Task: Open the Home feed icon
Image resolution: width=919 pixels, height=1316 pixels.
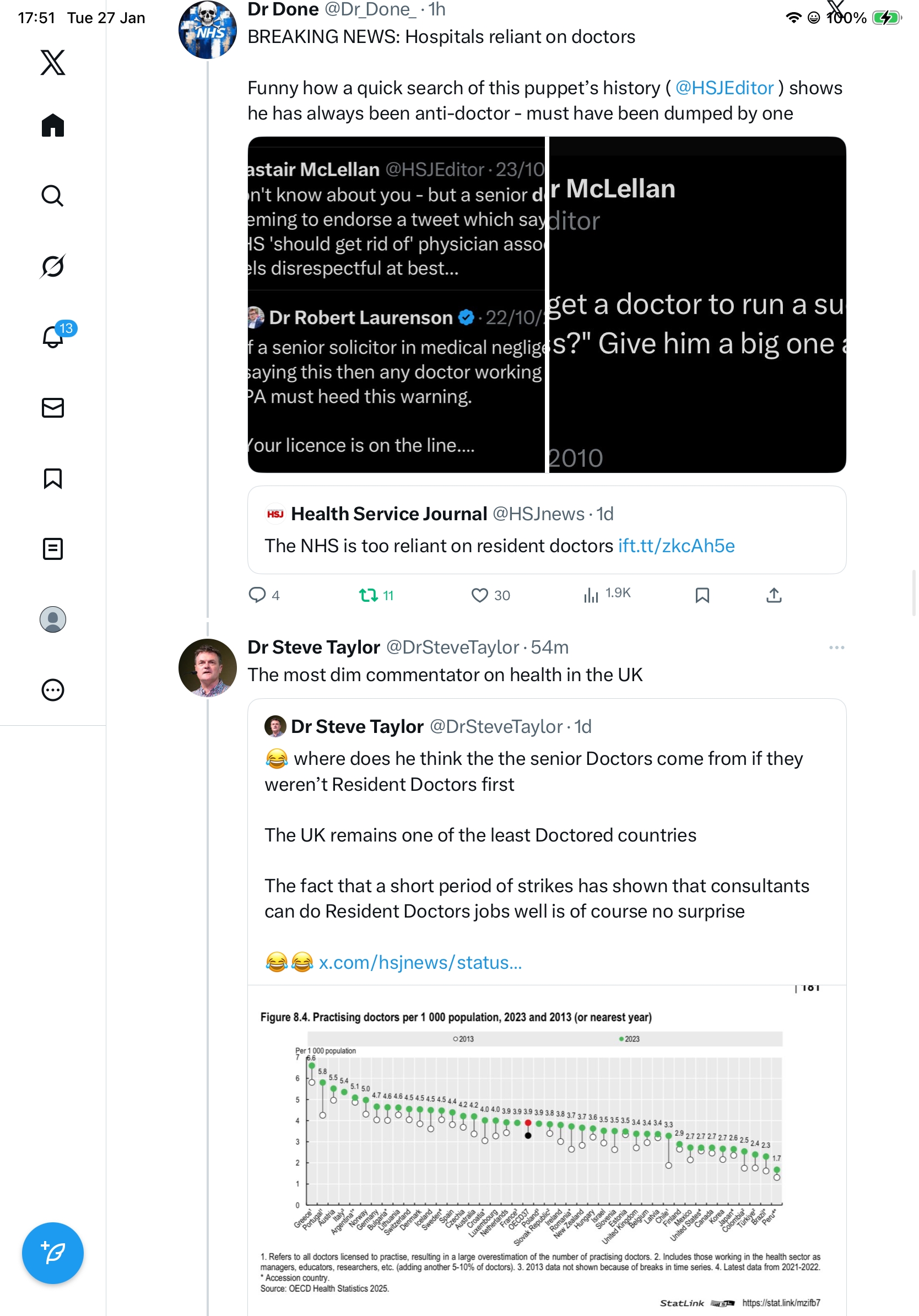Action: tap(53, 126)
